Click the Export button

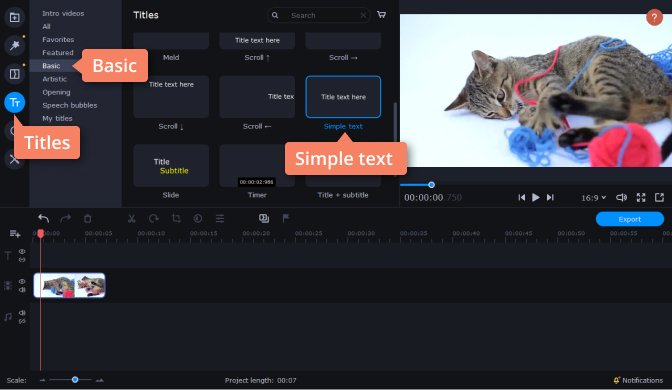pyautogui.click(x=630, y=219)
